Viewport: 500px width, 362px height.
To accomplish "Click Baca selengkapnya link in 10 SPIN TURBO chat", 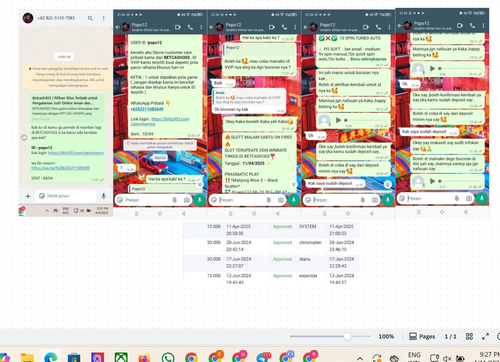I will (368, 59).
